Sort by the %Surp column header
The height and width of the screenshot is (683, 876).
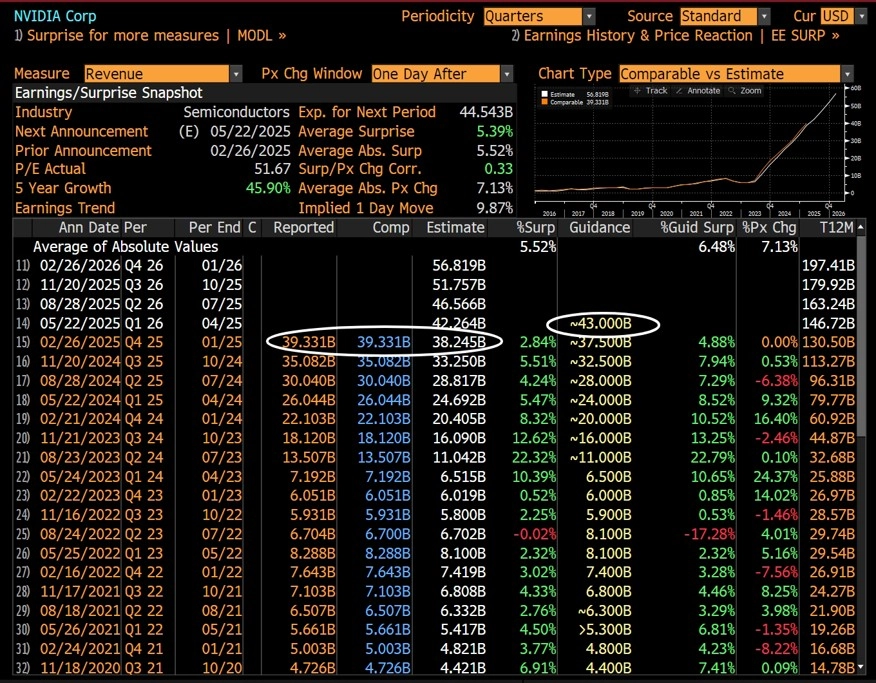coord(535,227)
